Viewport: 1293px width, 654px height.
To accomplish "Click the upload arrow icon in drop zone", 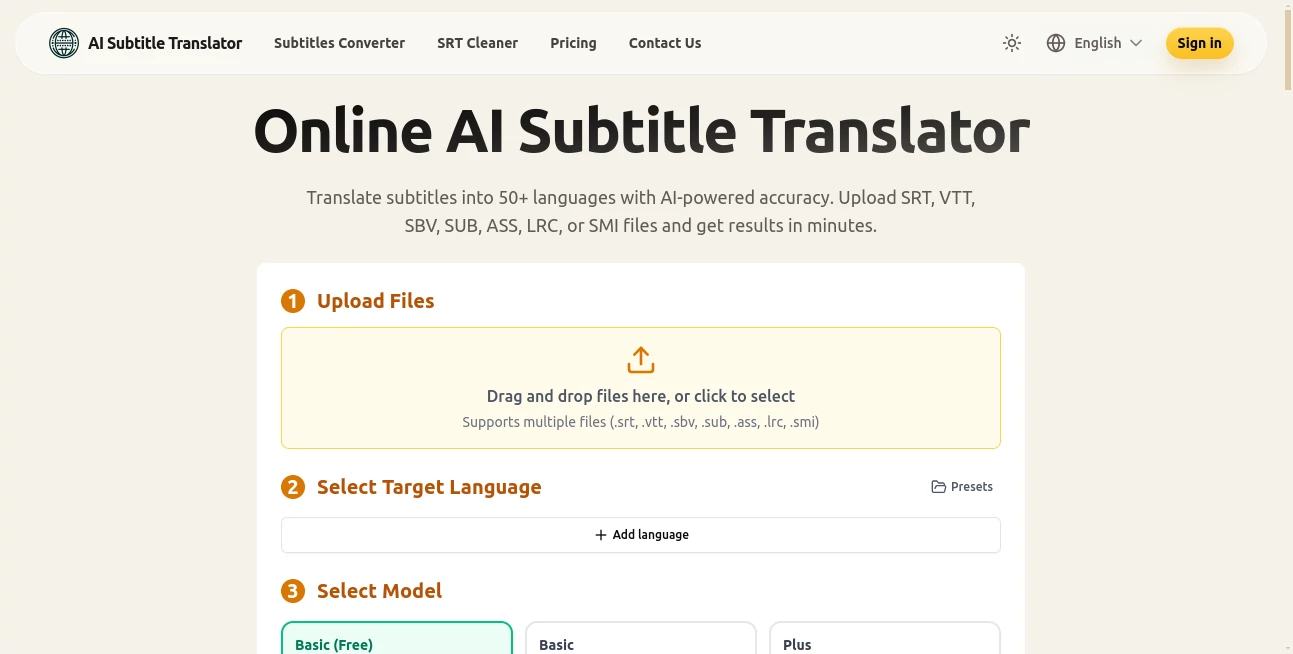I will point(641,360).
